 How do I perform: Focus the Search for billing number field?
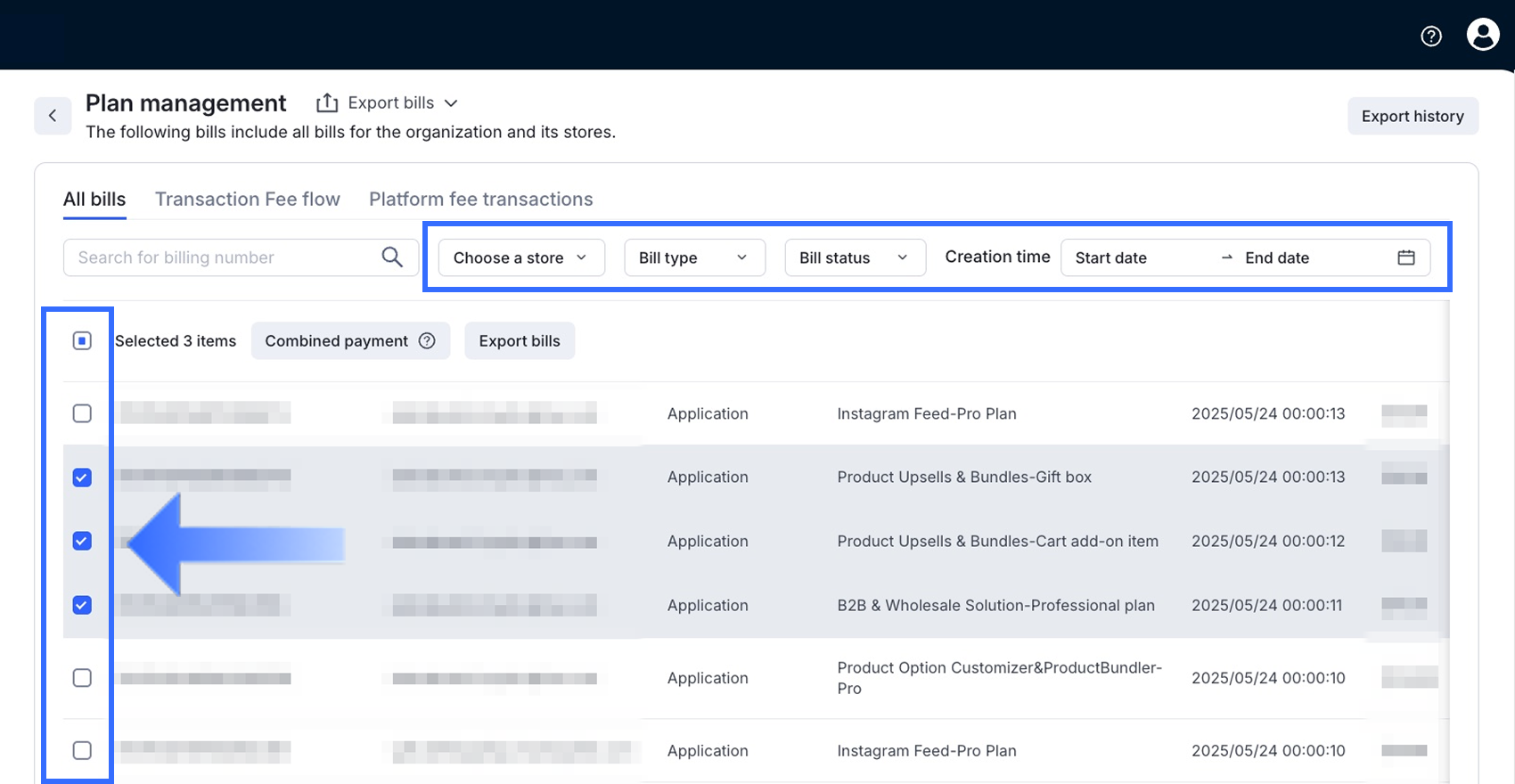click(x=223, y=257)
